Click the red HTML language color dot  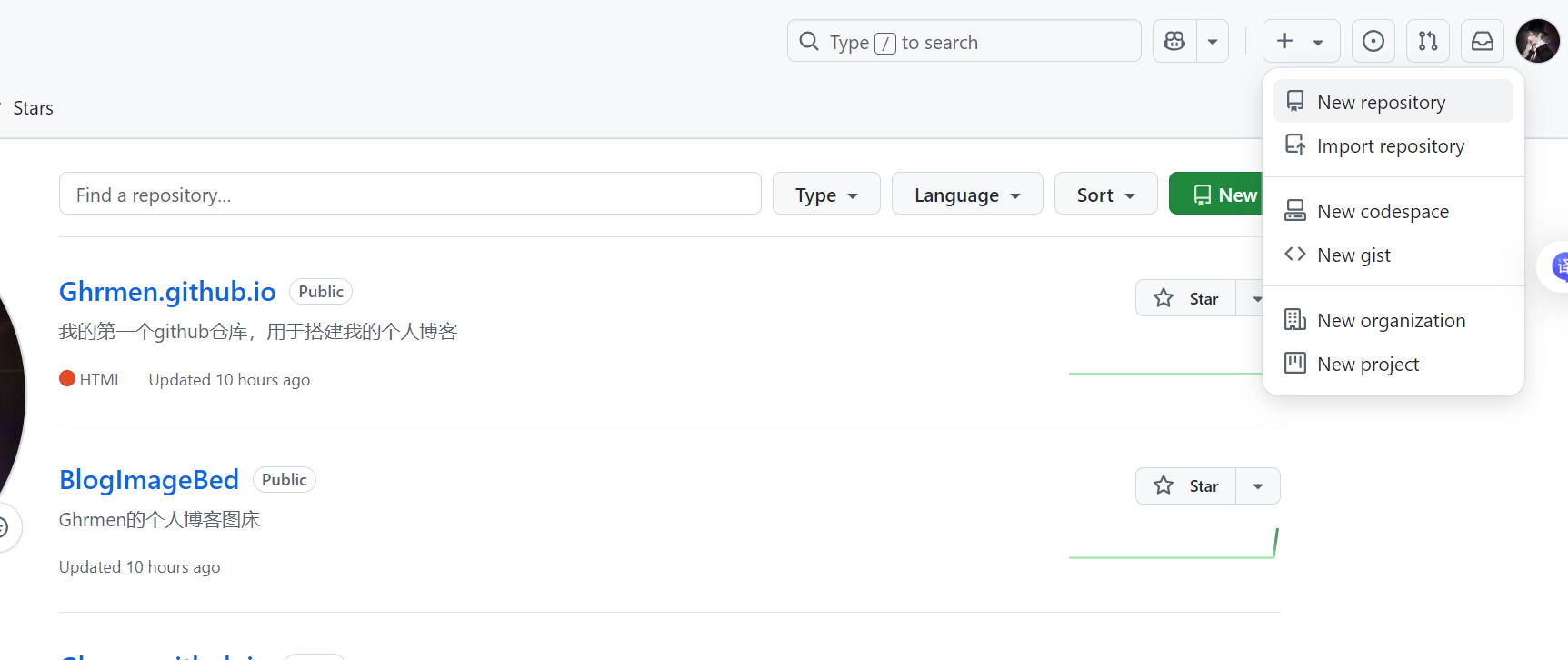[x=67, y=378]
